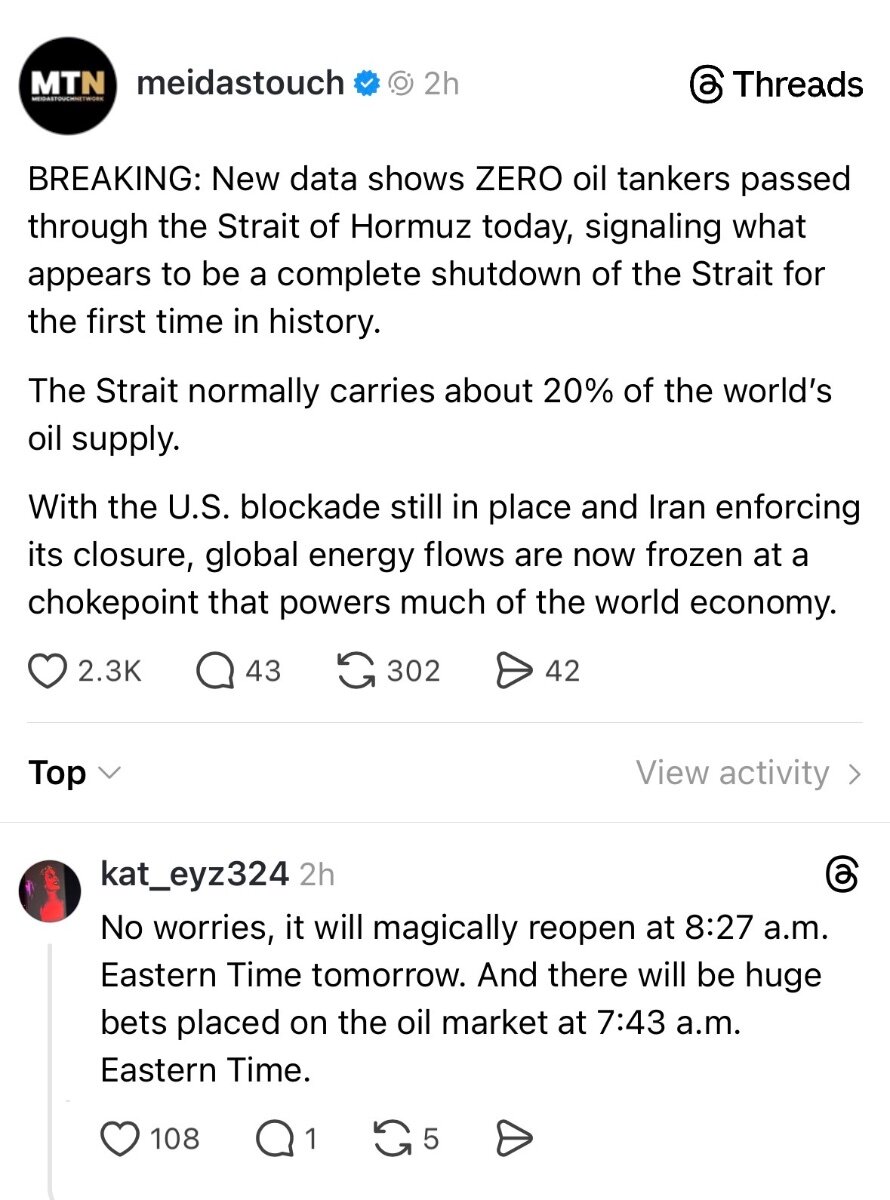Tap the 2h timestamp on the meidastouch post
890x1200 pixels.
[441, 84]
